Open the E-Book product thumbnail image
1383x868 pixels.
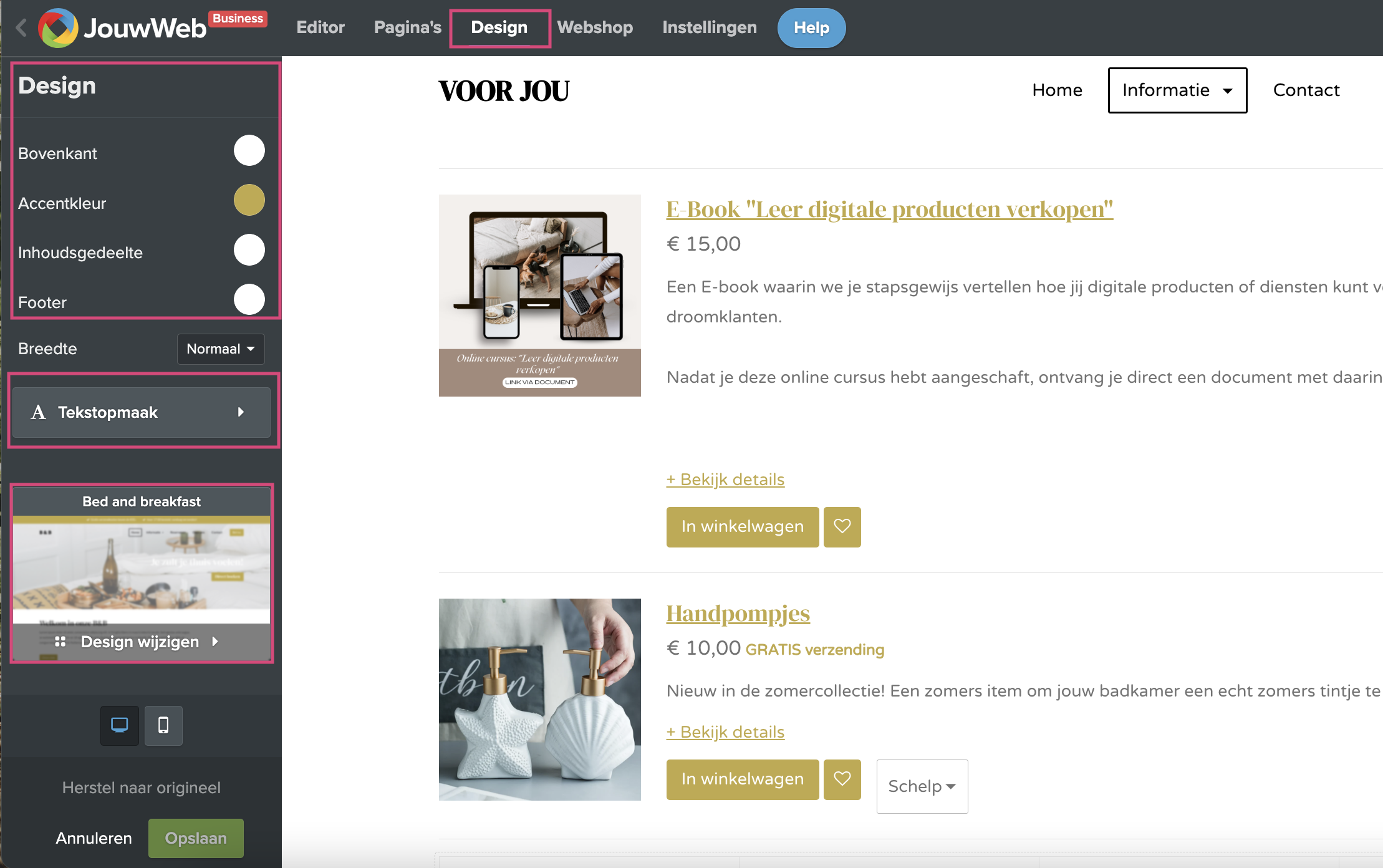click(x=539, y=295)
